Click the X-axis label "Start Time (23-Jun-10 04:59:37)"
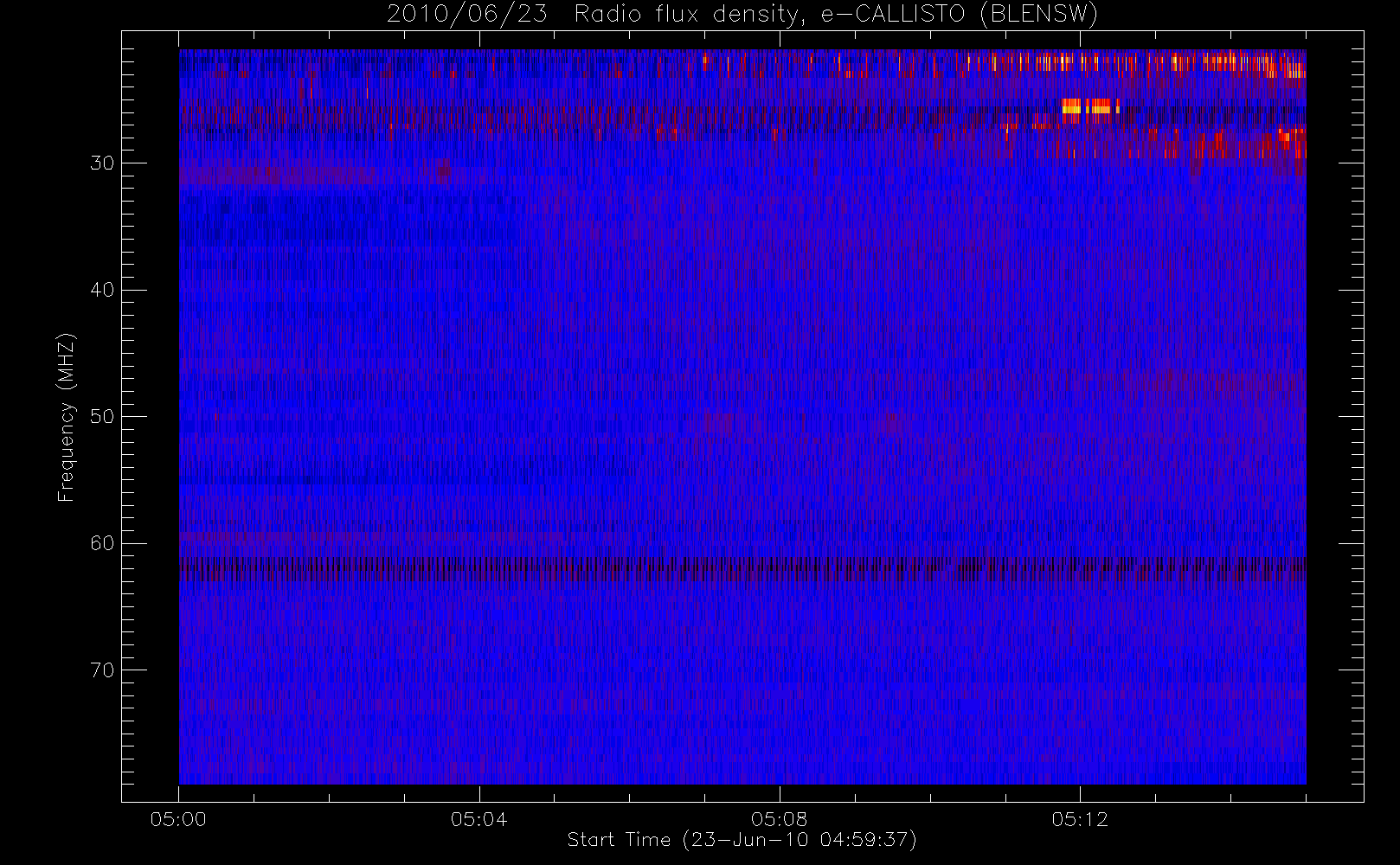This screenshot has width=1400, height=865. (742, 840)
